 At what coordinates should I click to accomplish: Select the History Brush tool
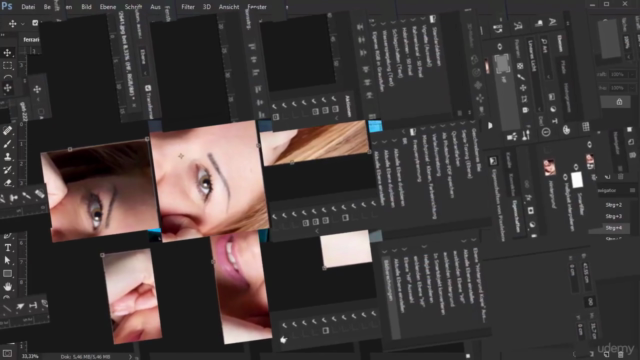(7, 169)
